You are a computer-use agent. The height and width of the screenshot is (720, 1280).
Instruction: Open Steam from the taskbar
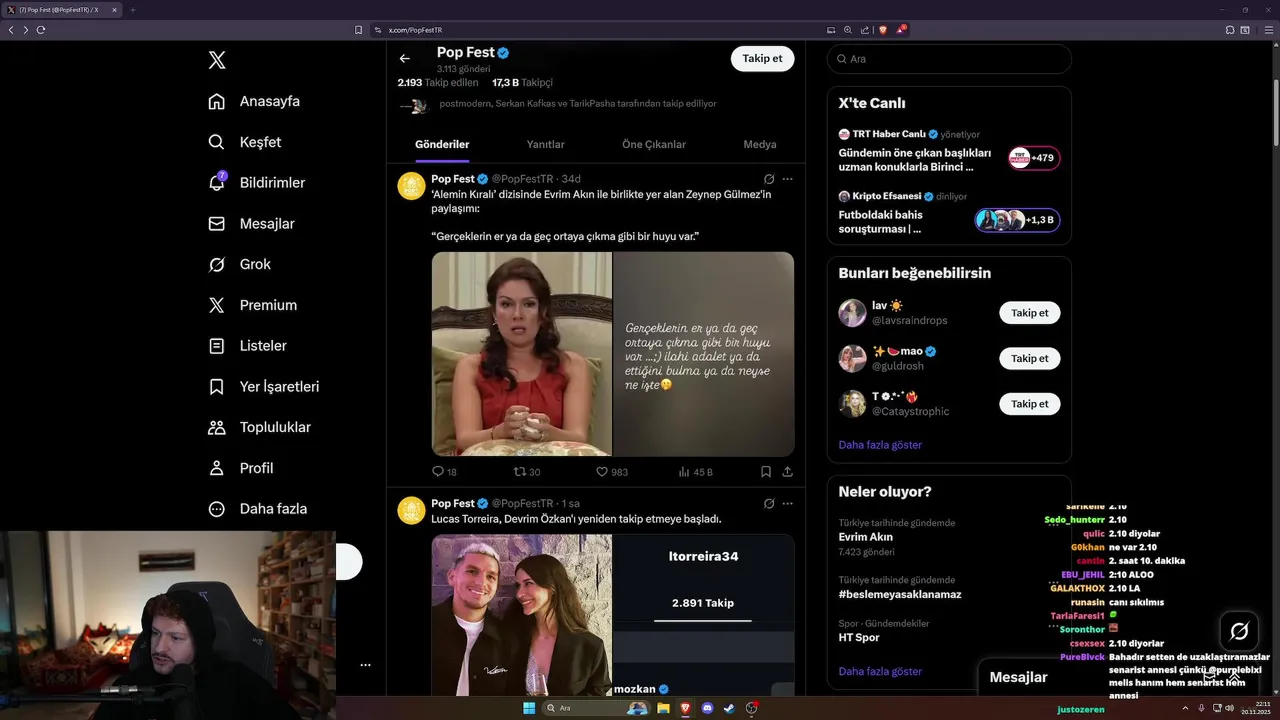click(x=730, y=708)
